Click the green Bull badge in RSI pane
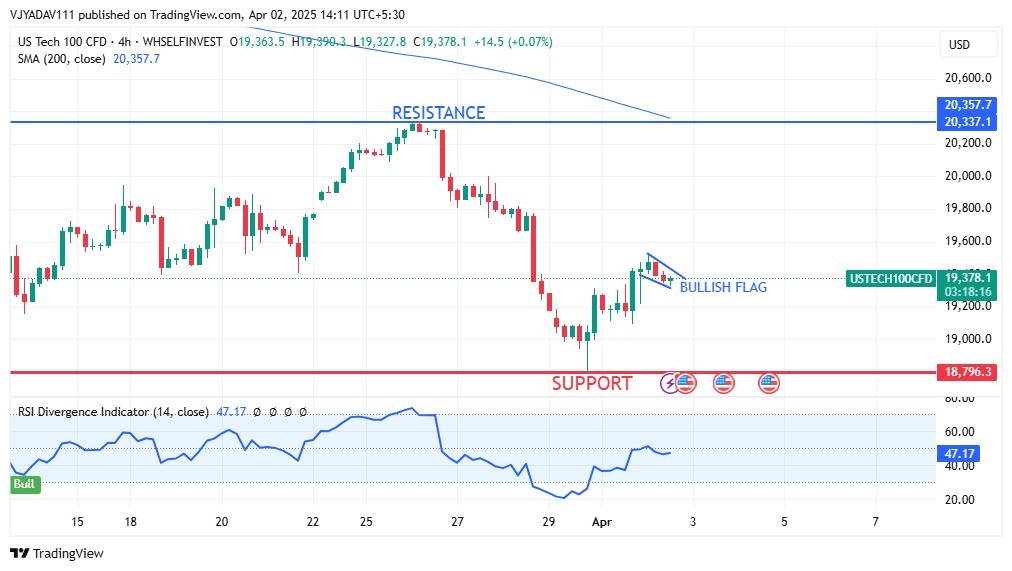 [x=24, y=484]
